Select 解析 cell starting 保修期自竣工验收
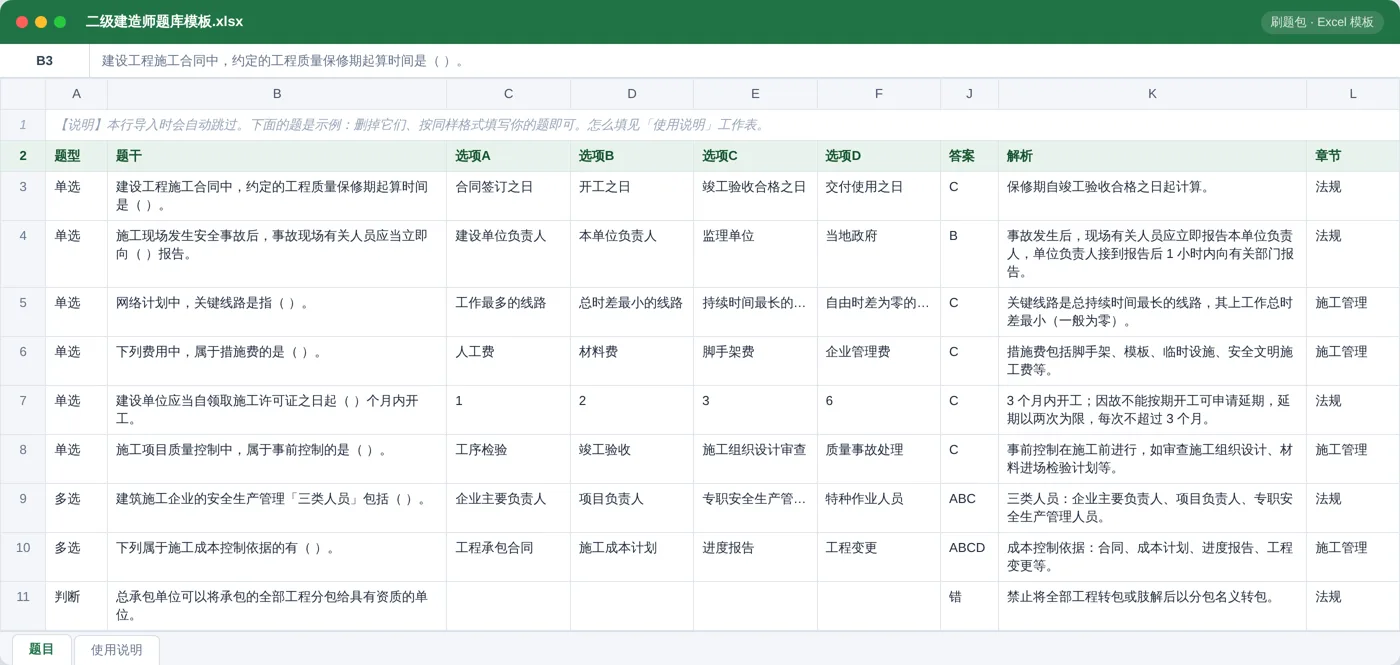 [x=1152, y=196]
